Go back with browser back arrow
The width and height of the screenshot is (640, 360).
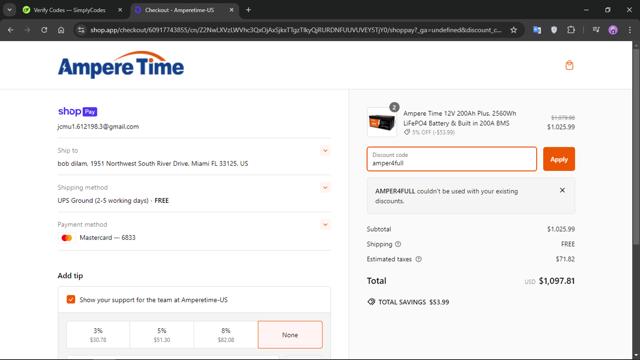point(11,30)
